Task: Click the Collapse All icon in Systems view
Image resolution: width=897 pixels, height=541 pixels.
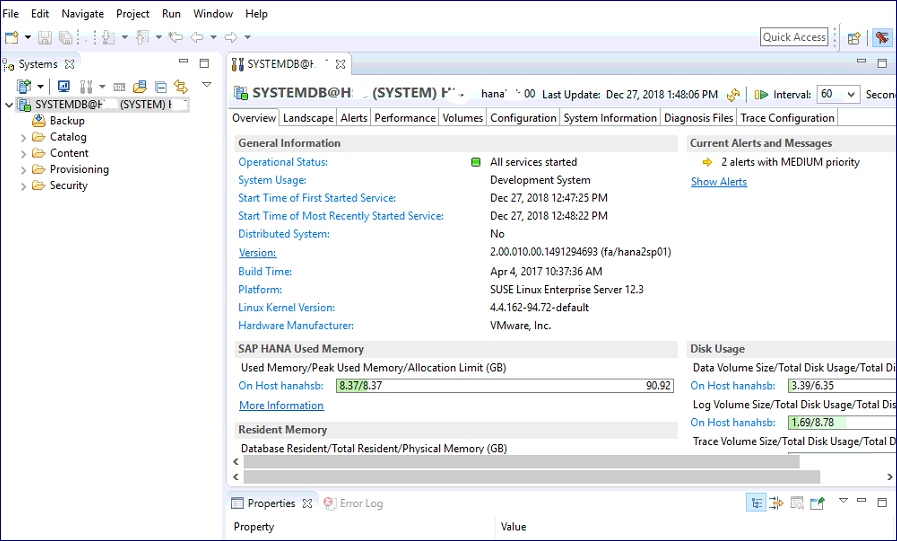Action: 161,87
